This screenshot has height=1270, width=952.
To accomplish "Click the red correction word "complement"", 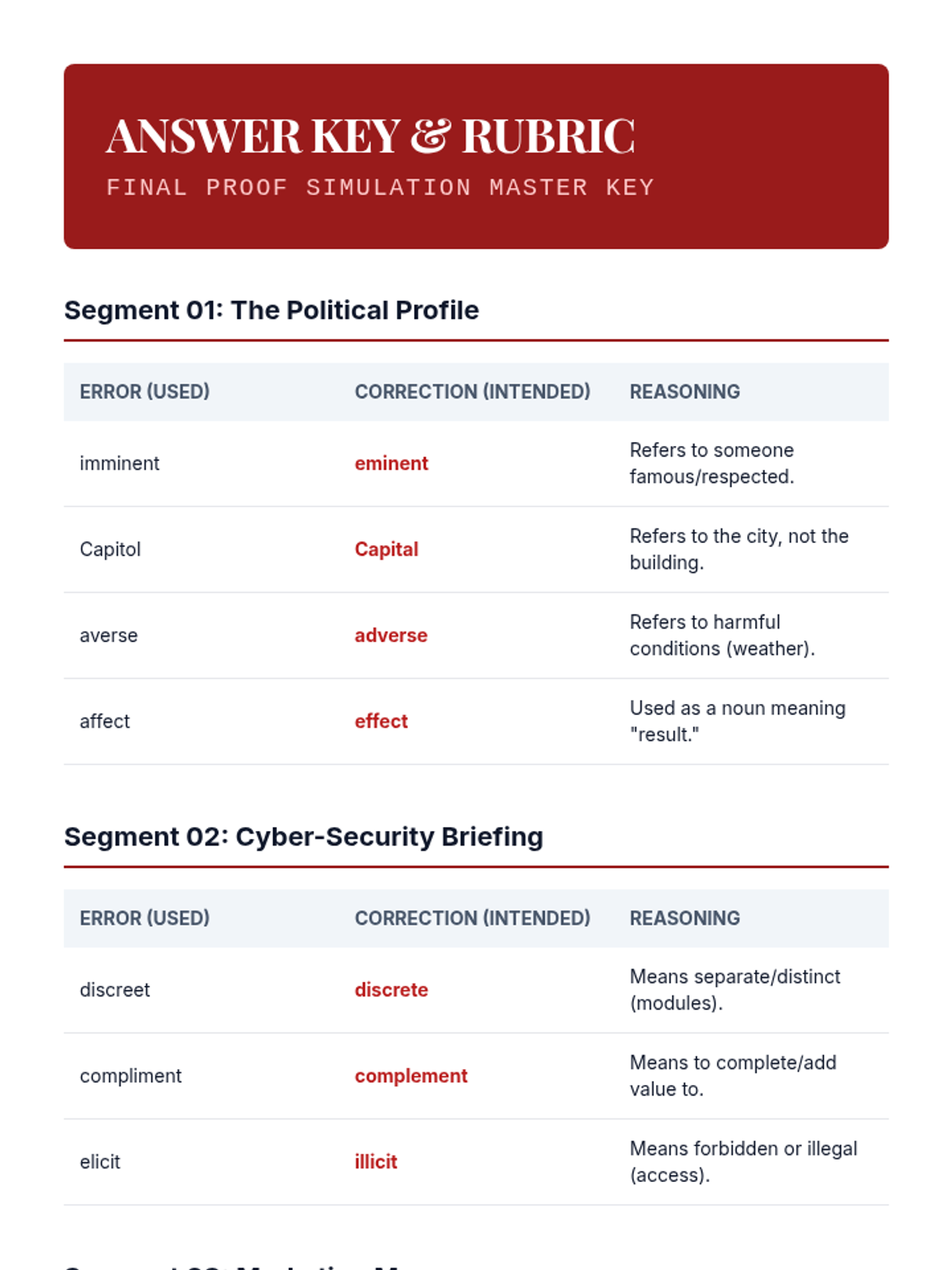I will coord(411,1076).
